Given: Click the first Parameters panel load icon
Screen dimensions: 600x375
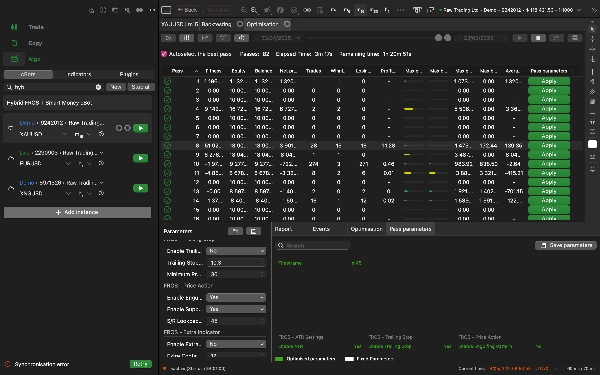Looking at the screenshot, I should [x=235, y=231].
